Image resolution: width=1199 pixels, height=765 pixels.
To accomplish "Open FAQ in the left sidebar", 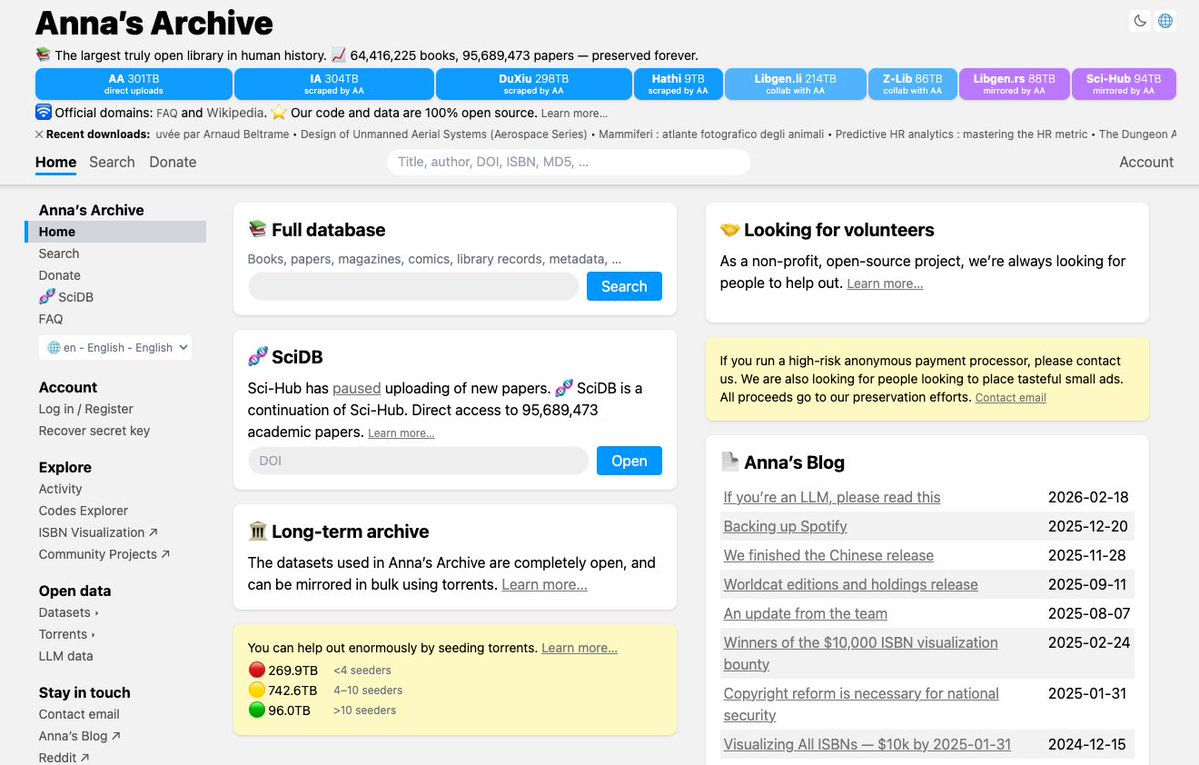I will [x=51, y=319].
